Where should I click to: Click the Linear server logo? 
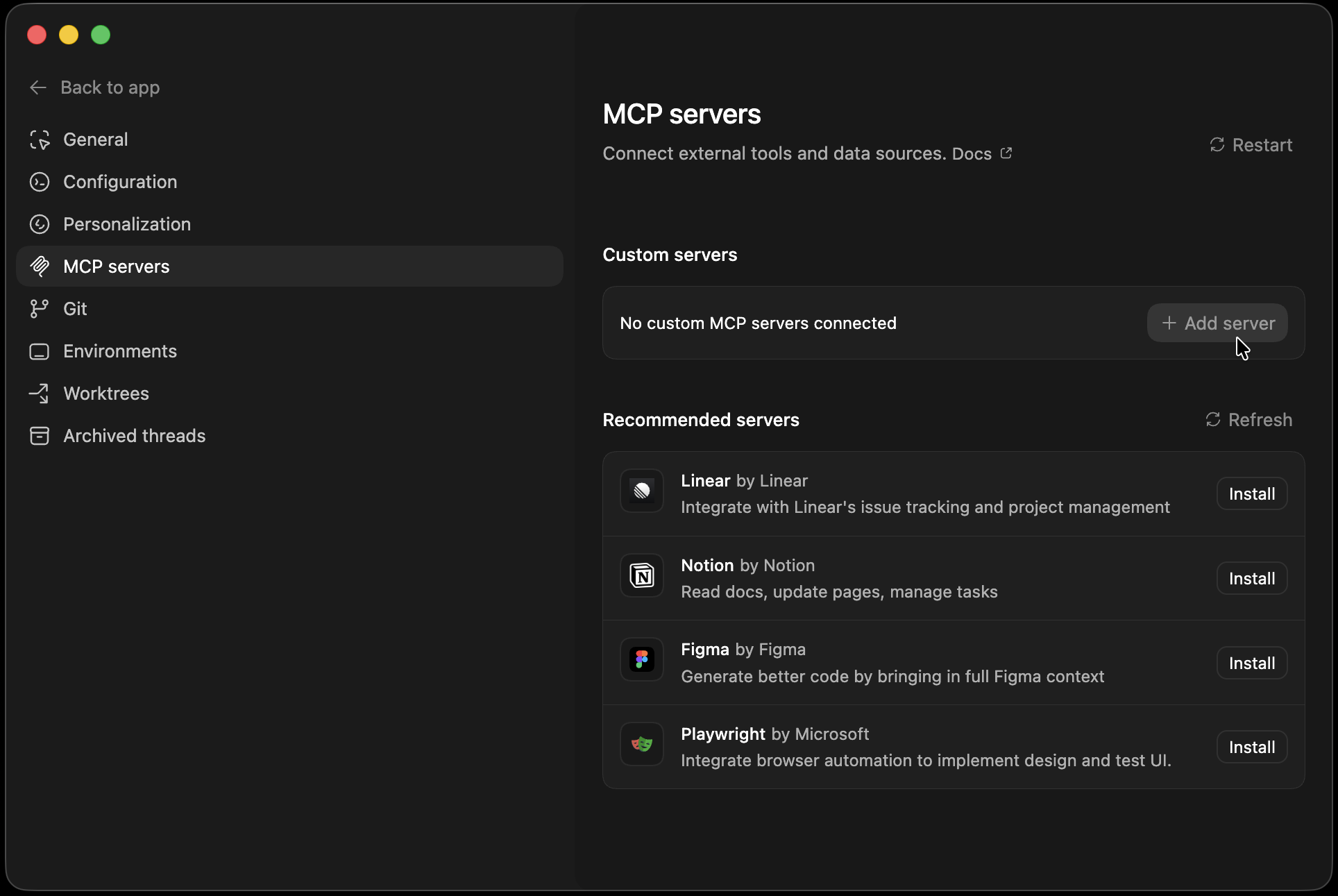[641, 491]
